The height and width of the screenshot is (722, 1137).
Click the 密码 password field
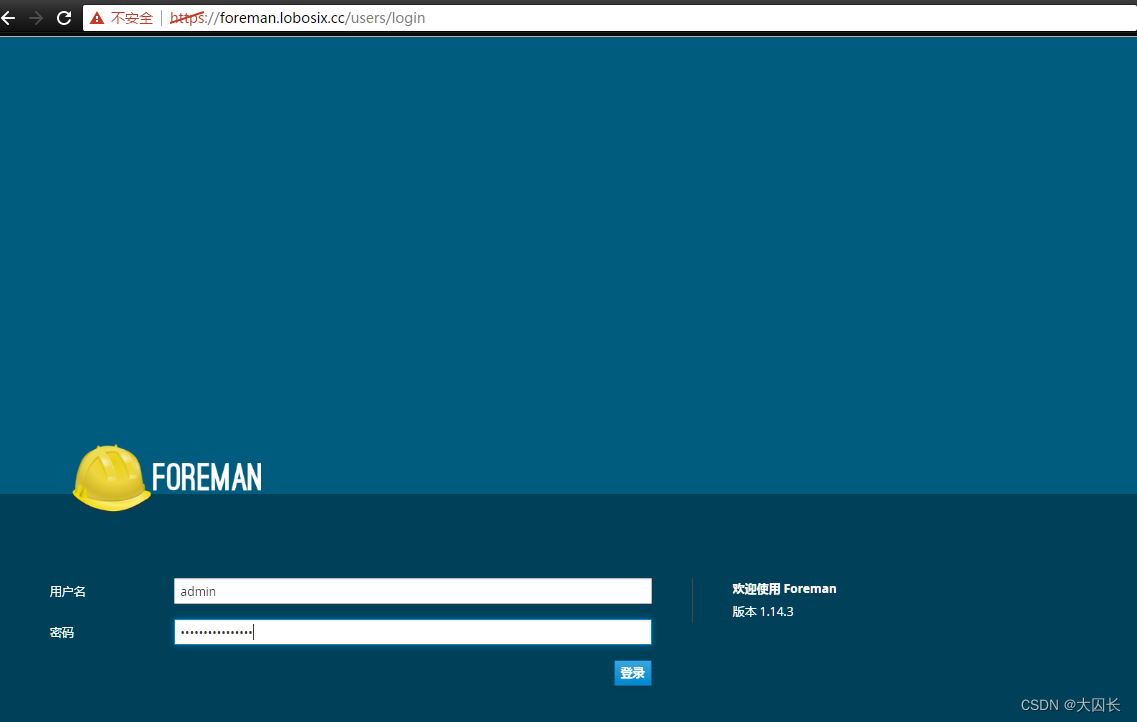coord(413,632)
